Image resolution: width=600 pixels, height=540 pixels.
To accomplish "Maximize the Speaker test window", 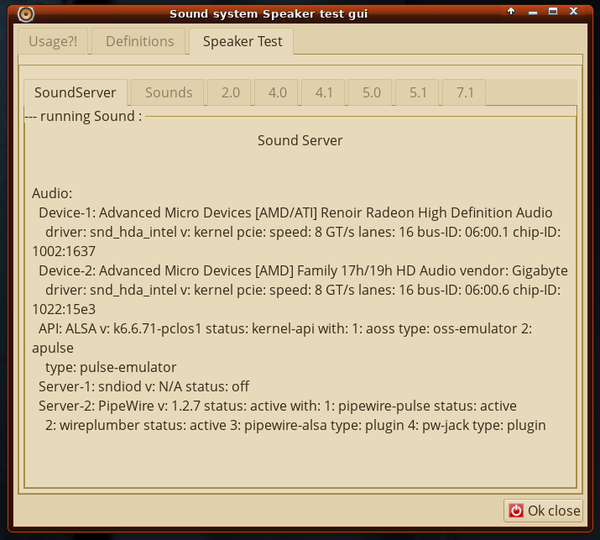I will [x=553, y=13].
